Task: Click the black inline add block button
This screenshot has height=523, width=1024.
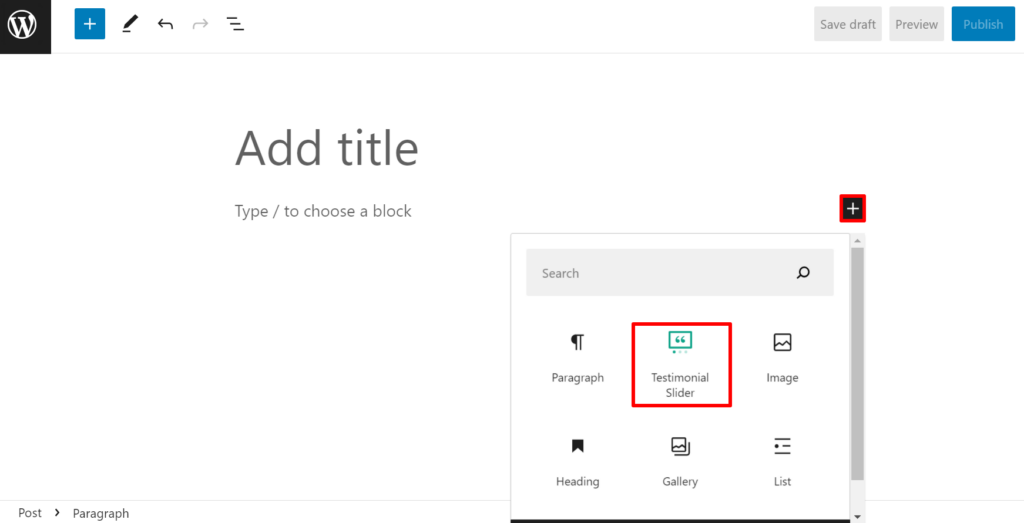Action: point(852,209)
